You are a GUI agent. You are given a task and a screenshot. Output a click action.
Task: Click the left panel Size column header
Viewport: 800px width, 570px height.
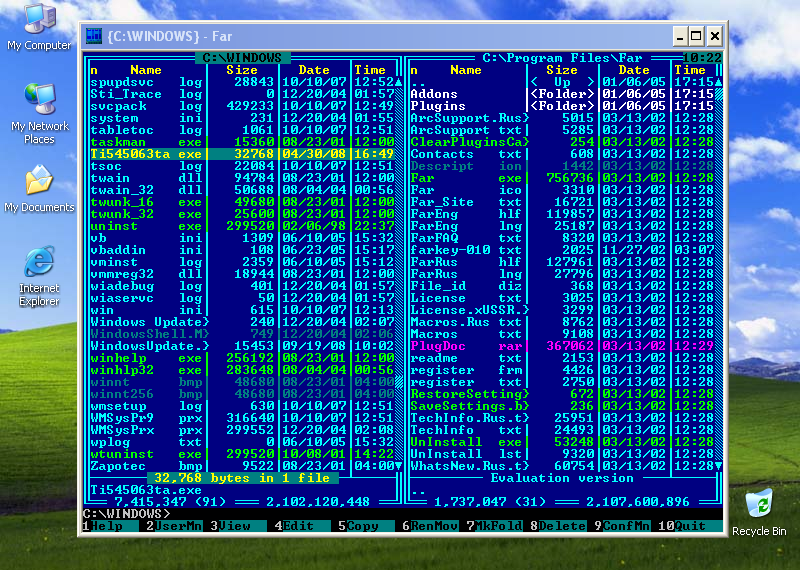[x=242, y=70]
